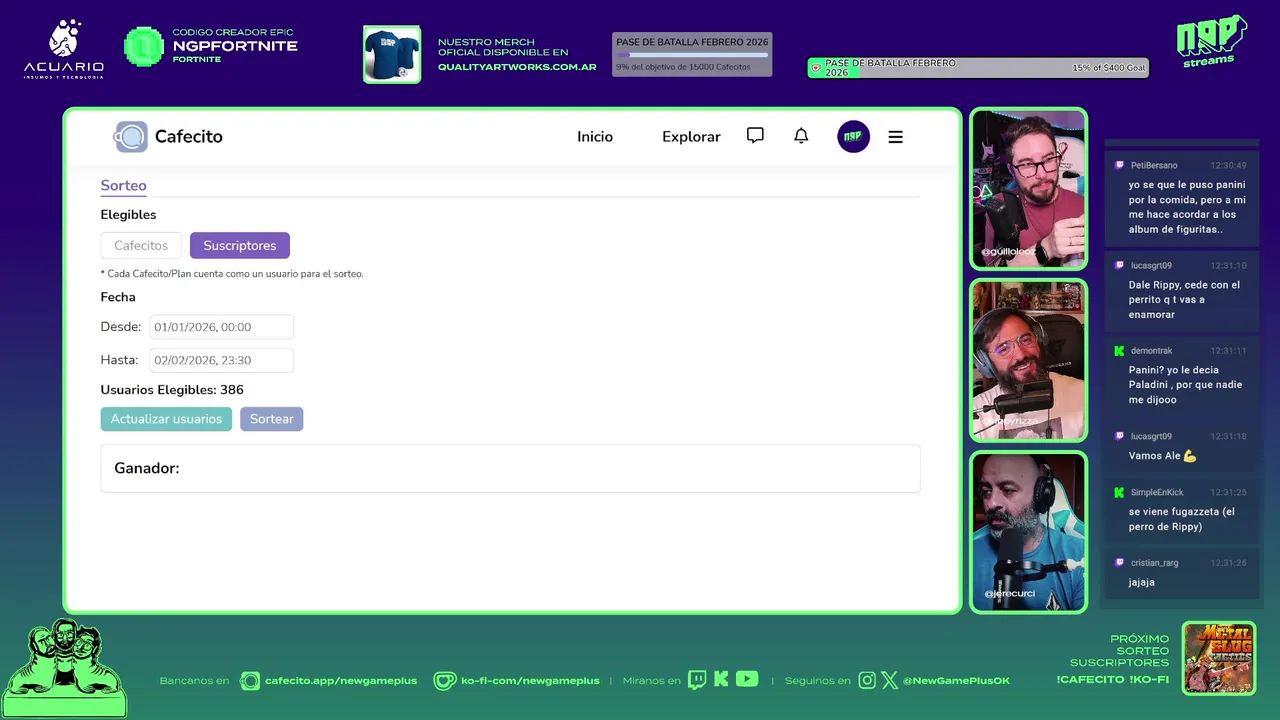Viewport: 1280px width, 720px height.
Task: Click the Ko-fi cup icon in the bottom bar
Action: (444, 680)
